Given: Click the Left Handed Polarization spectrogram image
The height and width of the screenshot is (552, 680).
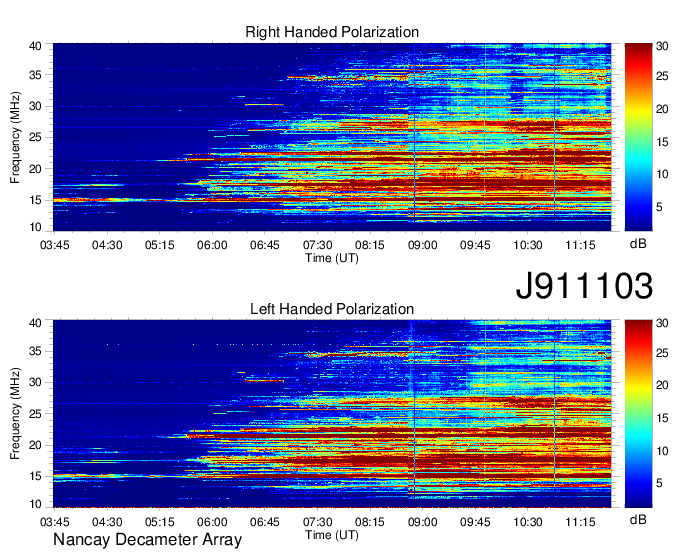Looking at the screenshot, I should pyautogui.click(x=332, y=414).
